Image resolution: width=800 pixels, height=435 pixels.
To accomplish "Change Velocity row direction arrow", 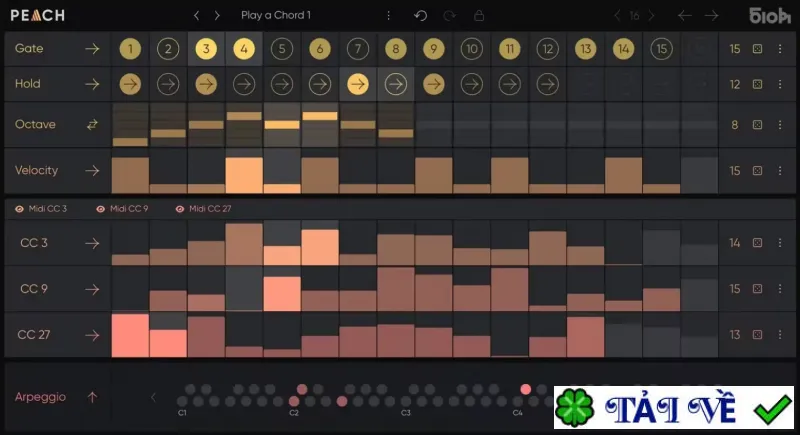I will point(92,170).
